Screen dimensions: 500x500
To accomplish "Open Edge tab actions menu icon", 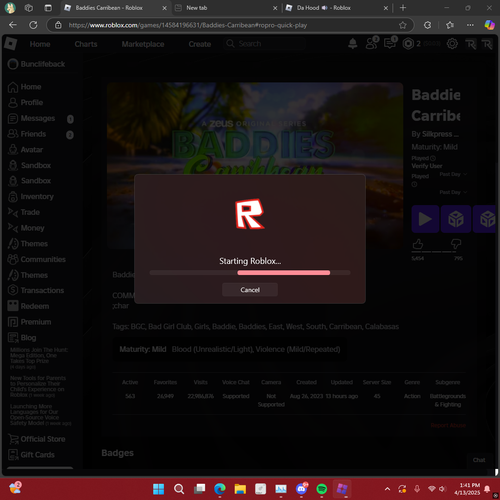I will (x=48, y=8).
